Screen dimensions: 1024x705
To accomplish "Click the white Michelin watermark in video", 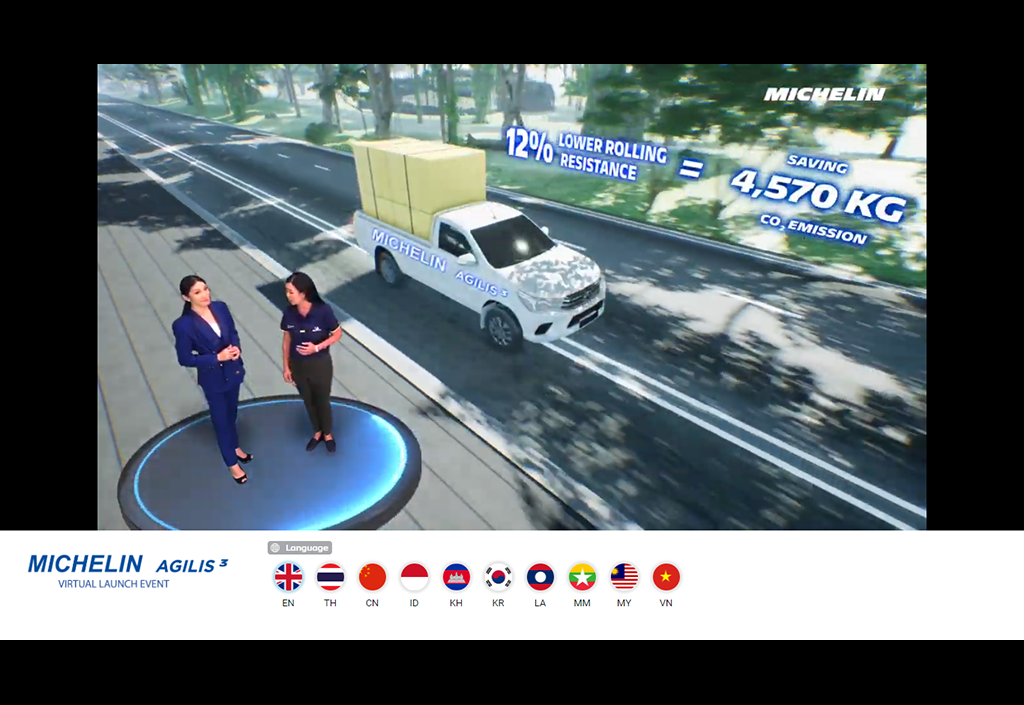I will tap(824, 94).
